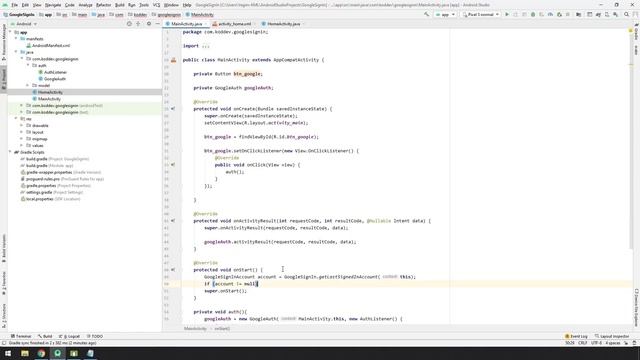Toggle the Build Variants side tab
This screenshot has height=360, width=640.
4,248
